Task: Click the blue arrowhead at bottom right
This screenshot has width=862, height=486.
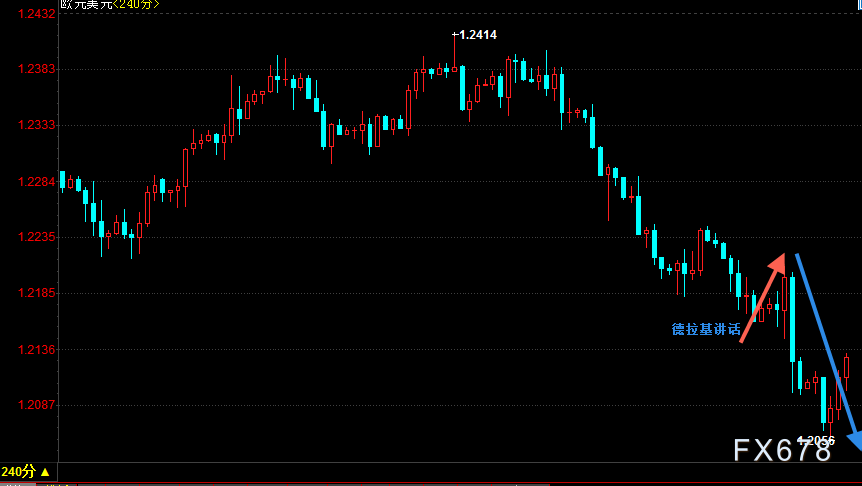Action: [855, 441]
